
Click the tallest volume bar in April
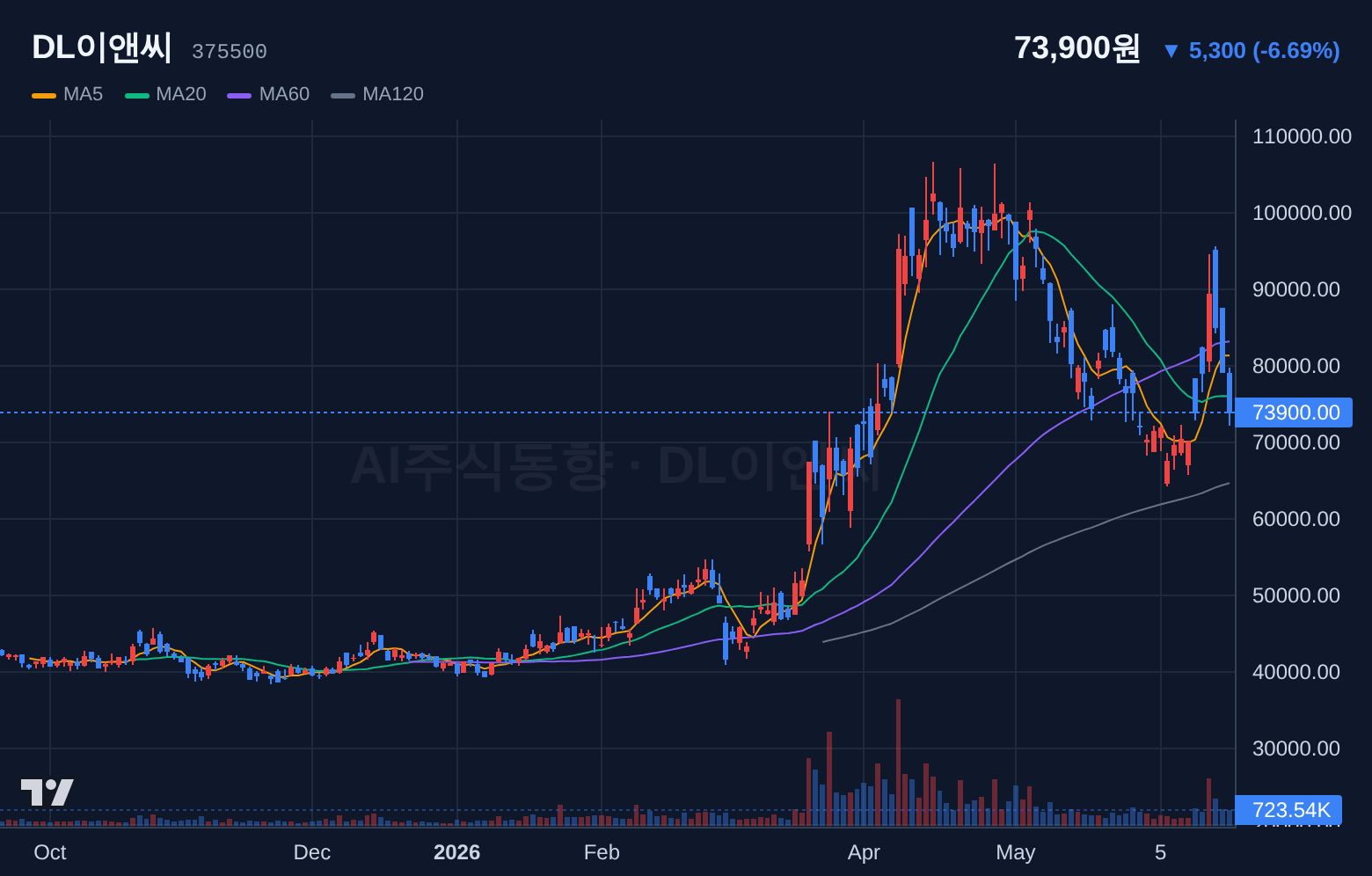pos(898,763)
